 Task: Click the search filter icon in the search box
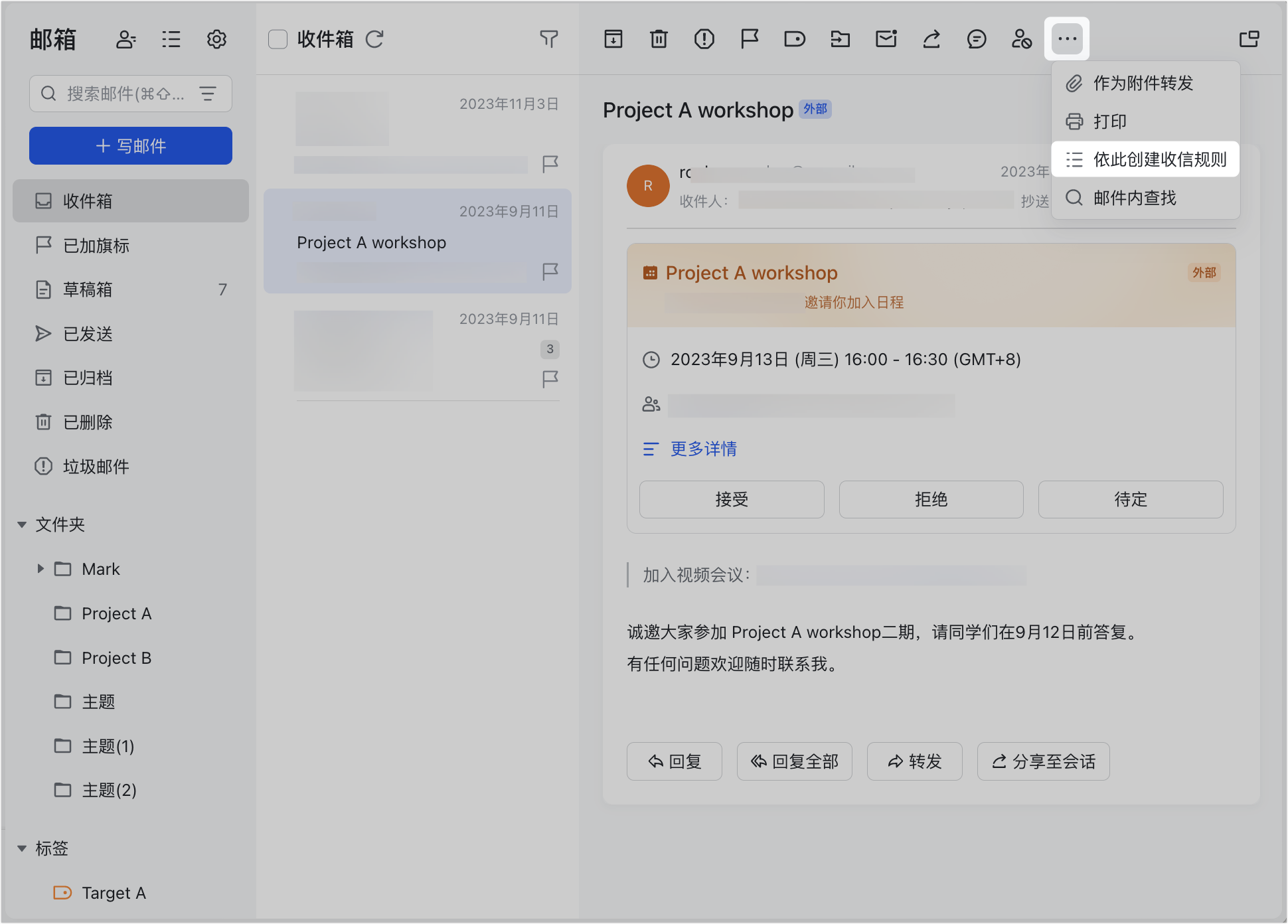(x=208, y=94)
